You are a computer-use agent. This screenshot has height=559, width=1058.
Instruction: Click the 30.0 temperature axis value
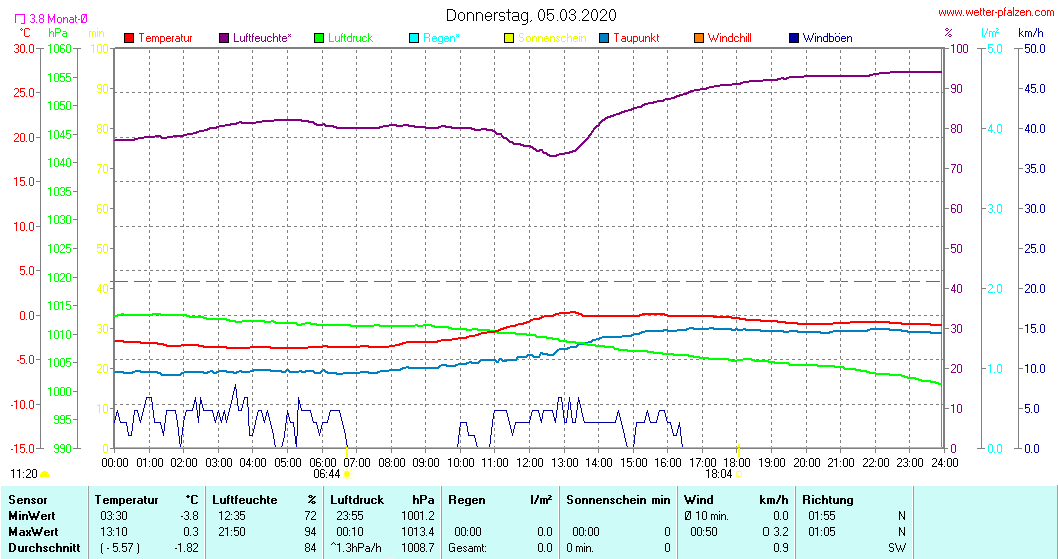(x=23, y=49)
